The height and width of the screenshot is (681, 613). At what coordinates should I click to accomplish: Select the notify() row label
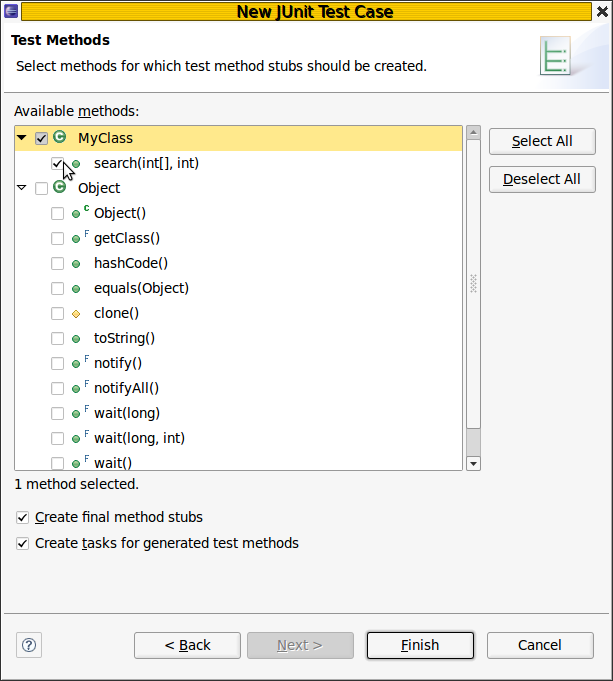pos(118,363)
